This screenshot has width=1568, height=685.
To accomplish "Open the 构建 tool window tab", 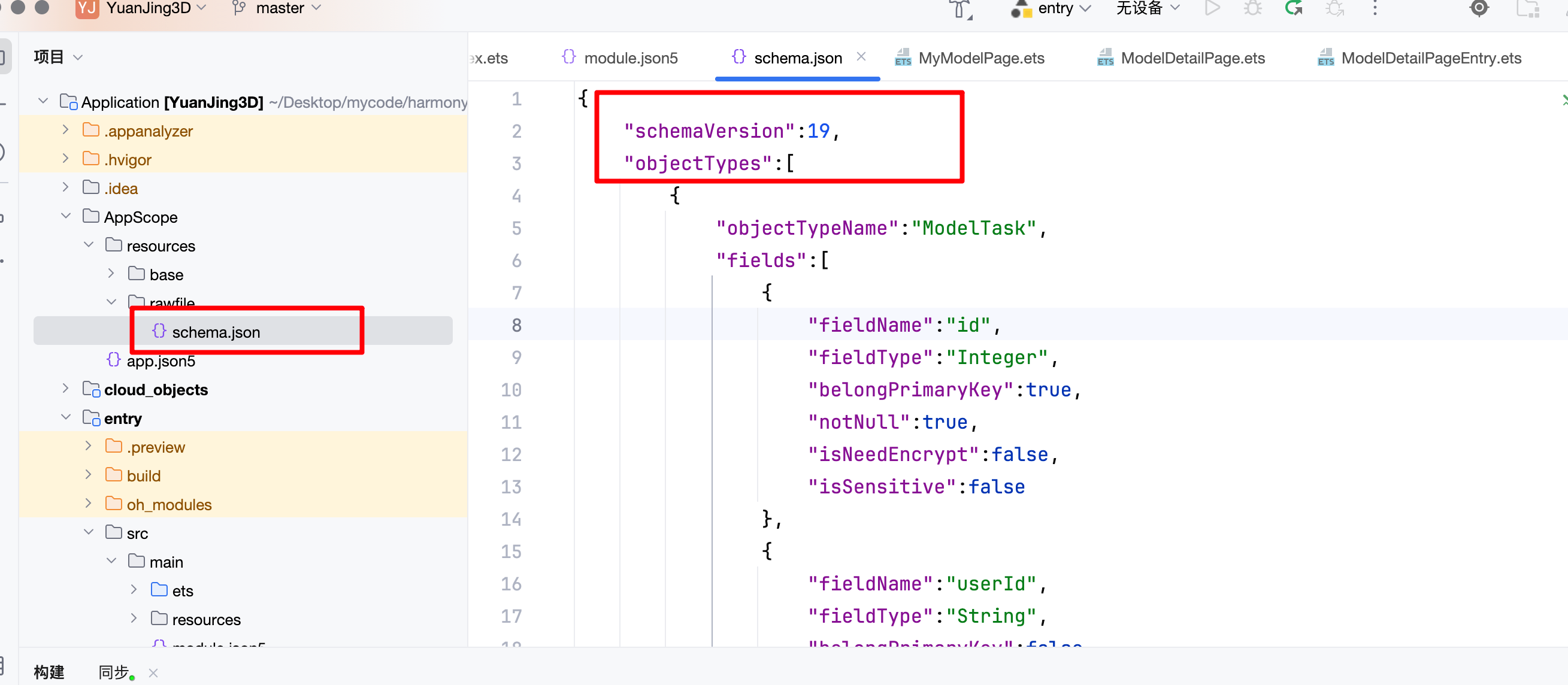I will 49,672.
